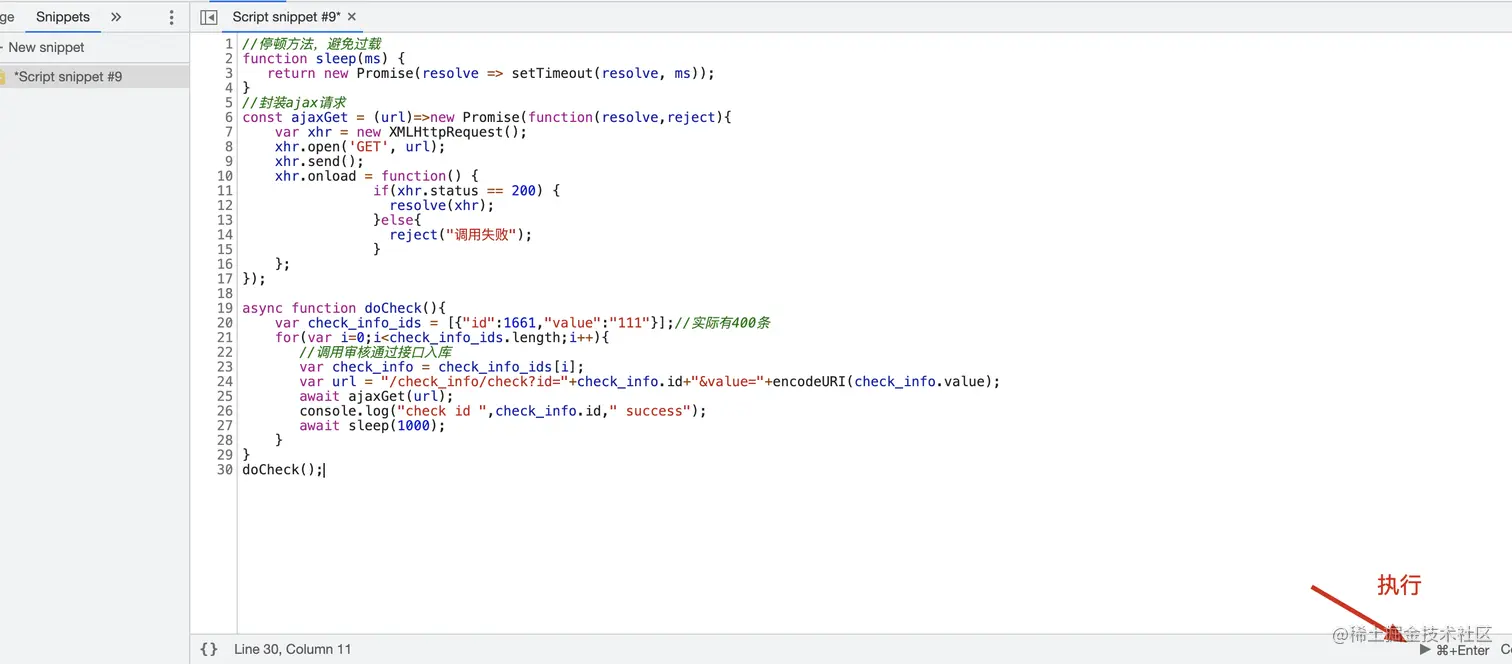Viewport: 1512px width, 664px height.
Task: Click the pretty print braces icon
Action: (209, 649)
